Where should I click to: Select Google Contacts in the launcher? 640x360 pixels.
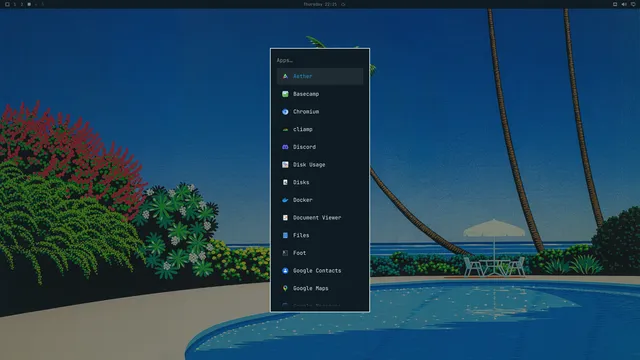click(320, 271)
